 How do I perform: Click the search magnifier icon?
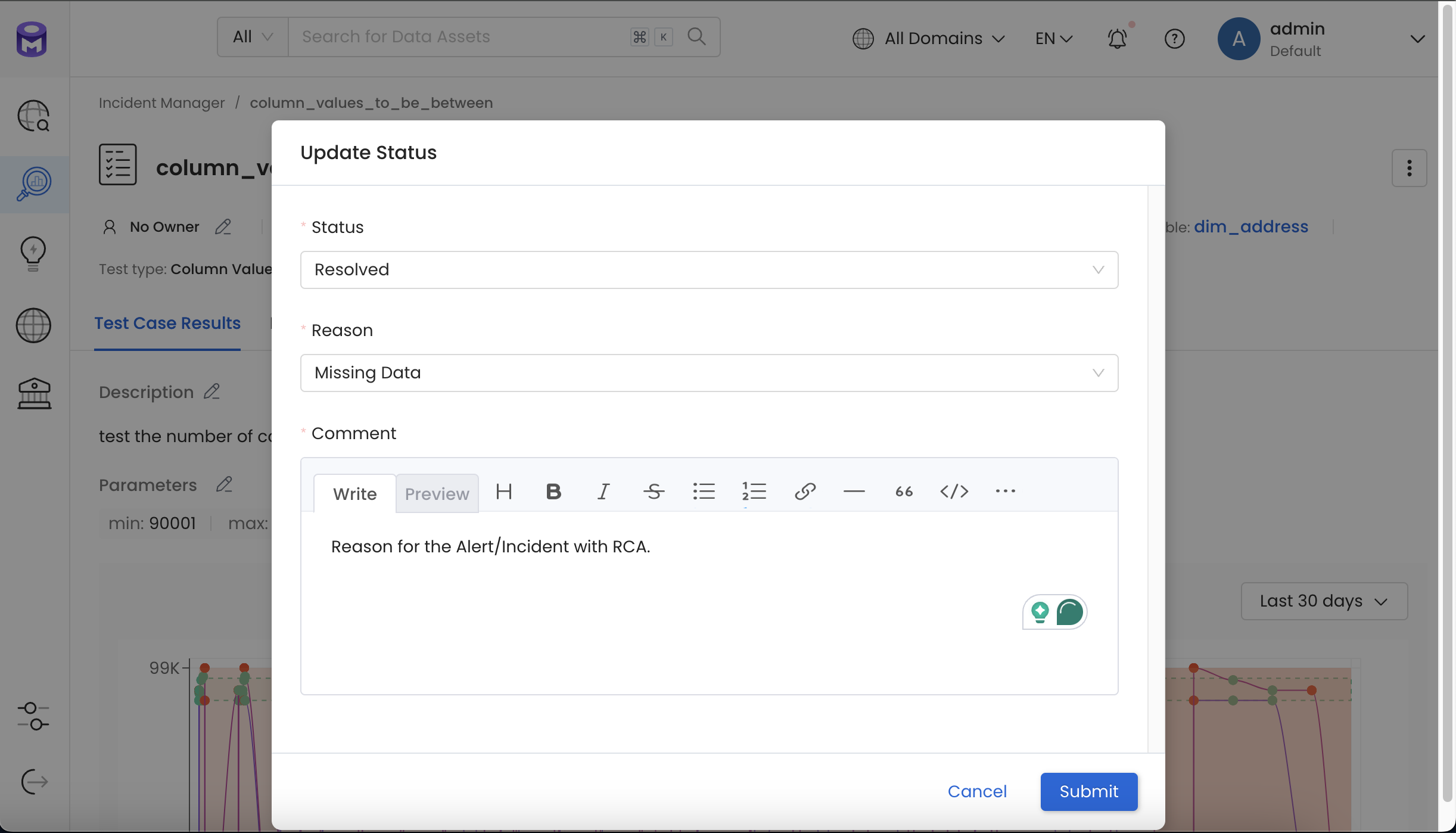[x=696, y=37]
